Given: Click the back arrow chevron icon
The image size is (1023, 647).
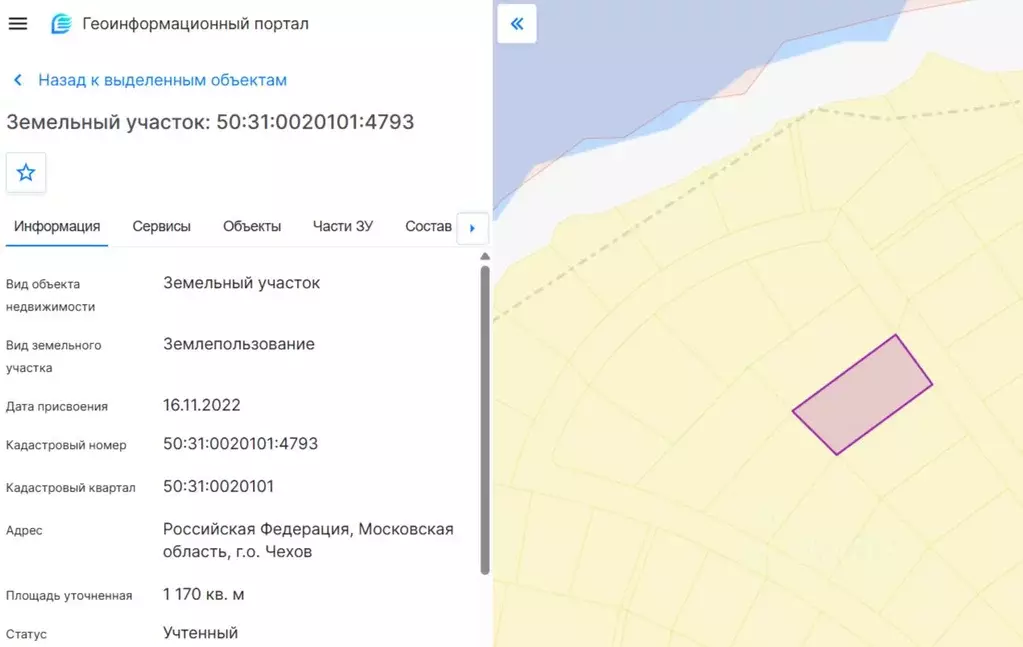Looking at the screenshot, I should click(18, 80).
